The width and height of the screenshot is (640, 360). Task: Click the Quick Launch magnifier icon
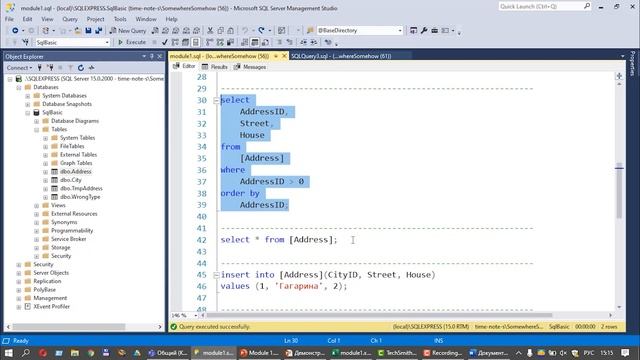[x=587, y=6]
